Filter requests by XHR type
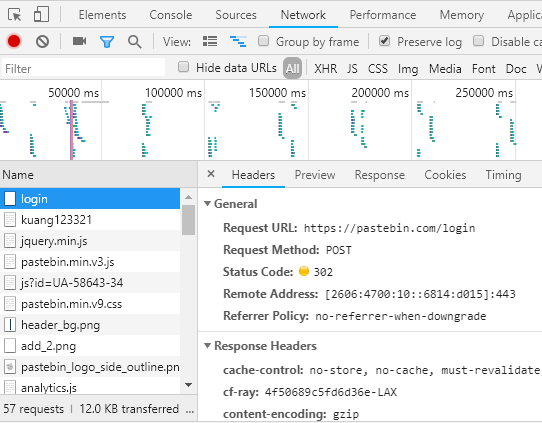 tap(326, 69)
